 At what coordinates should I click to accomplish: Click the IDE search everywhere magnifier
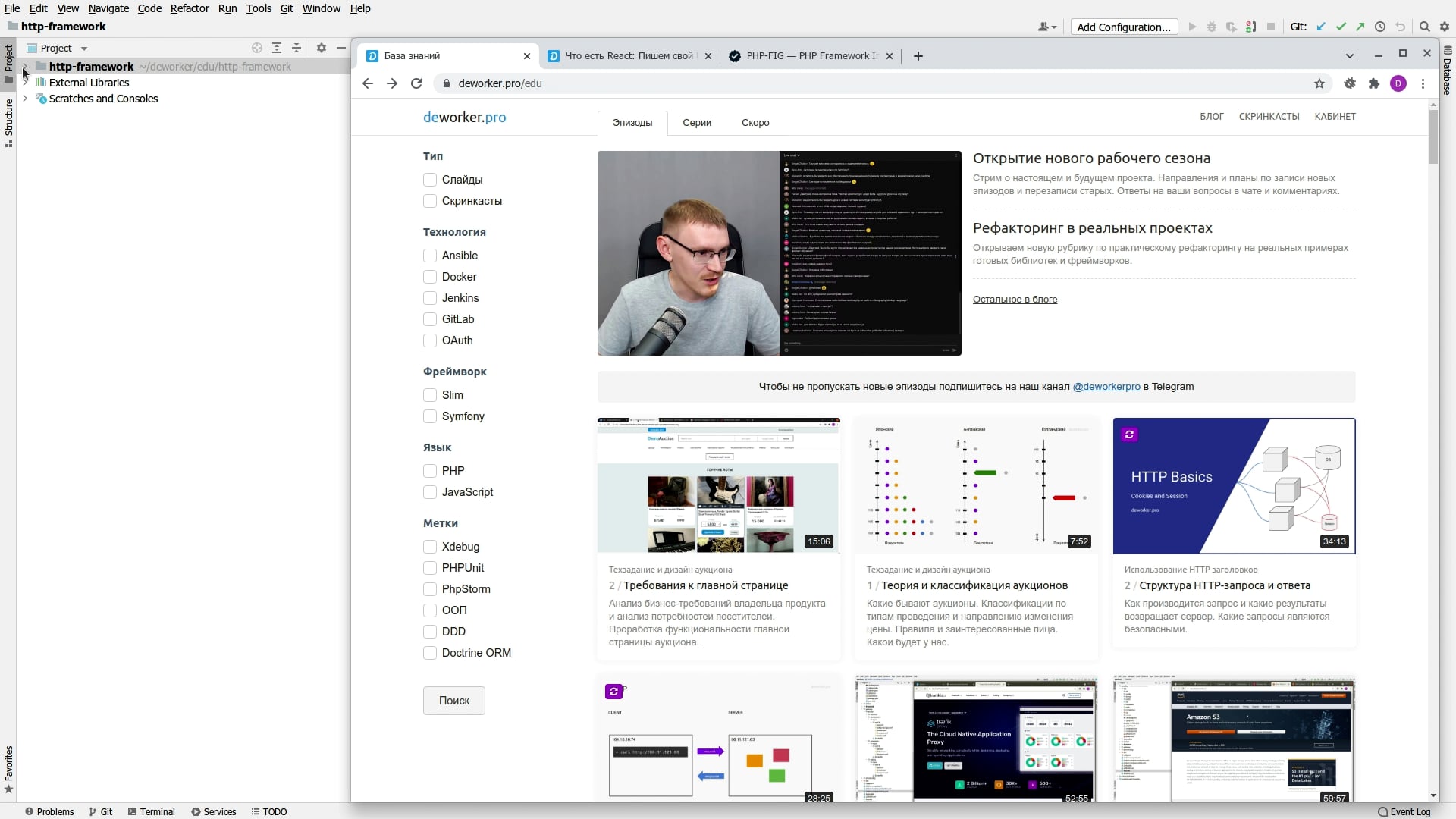pos(1424,27)
